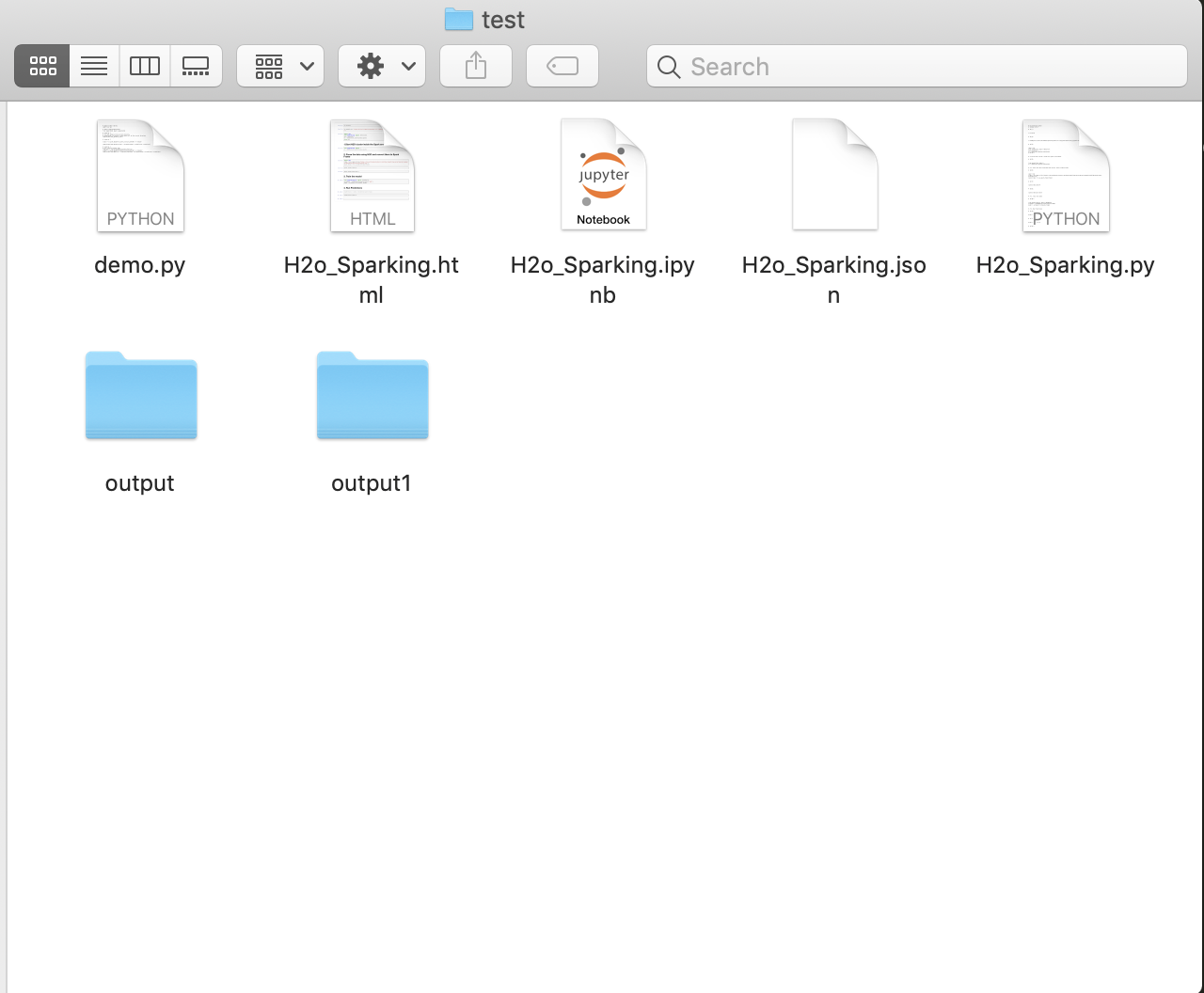Image resolution: width=1204 pixels, height=993 pixels.
Task: Select the output1 folder icon
Action: tap(372, 395)
